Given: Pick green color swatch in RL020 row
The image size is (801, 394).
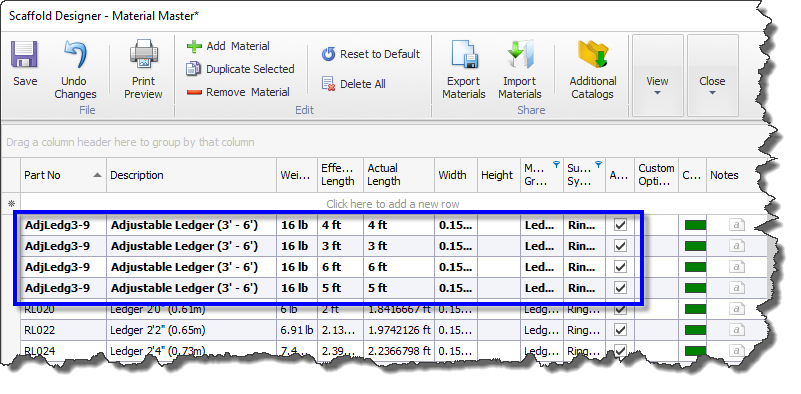Looking at the screenshot, I should pos(695,309).
